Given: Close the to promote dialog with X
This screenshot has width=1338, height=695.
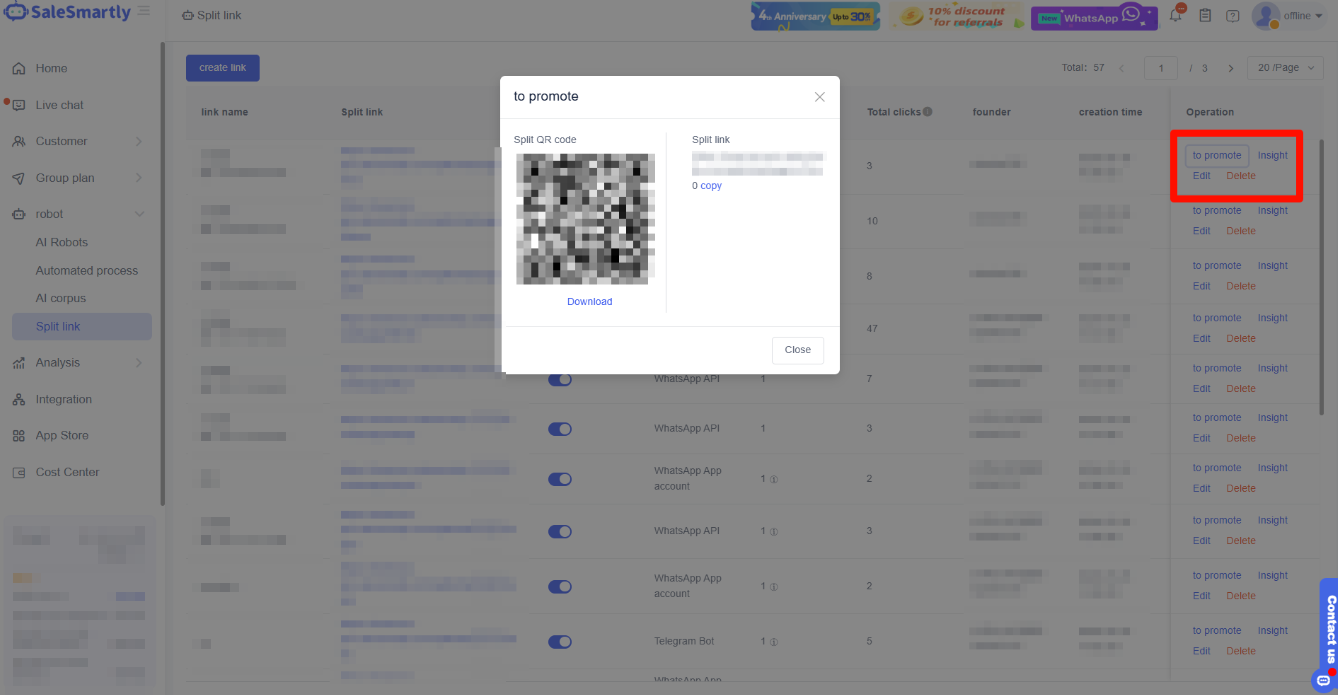Looking at the screenshot, I should coord(820,97).
